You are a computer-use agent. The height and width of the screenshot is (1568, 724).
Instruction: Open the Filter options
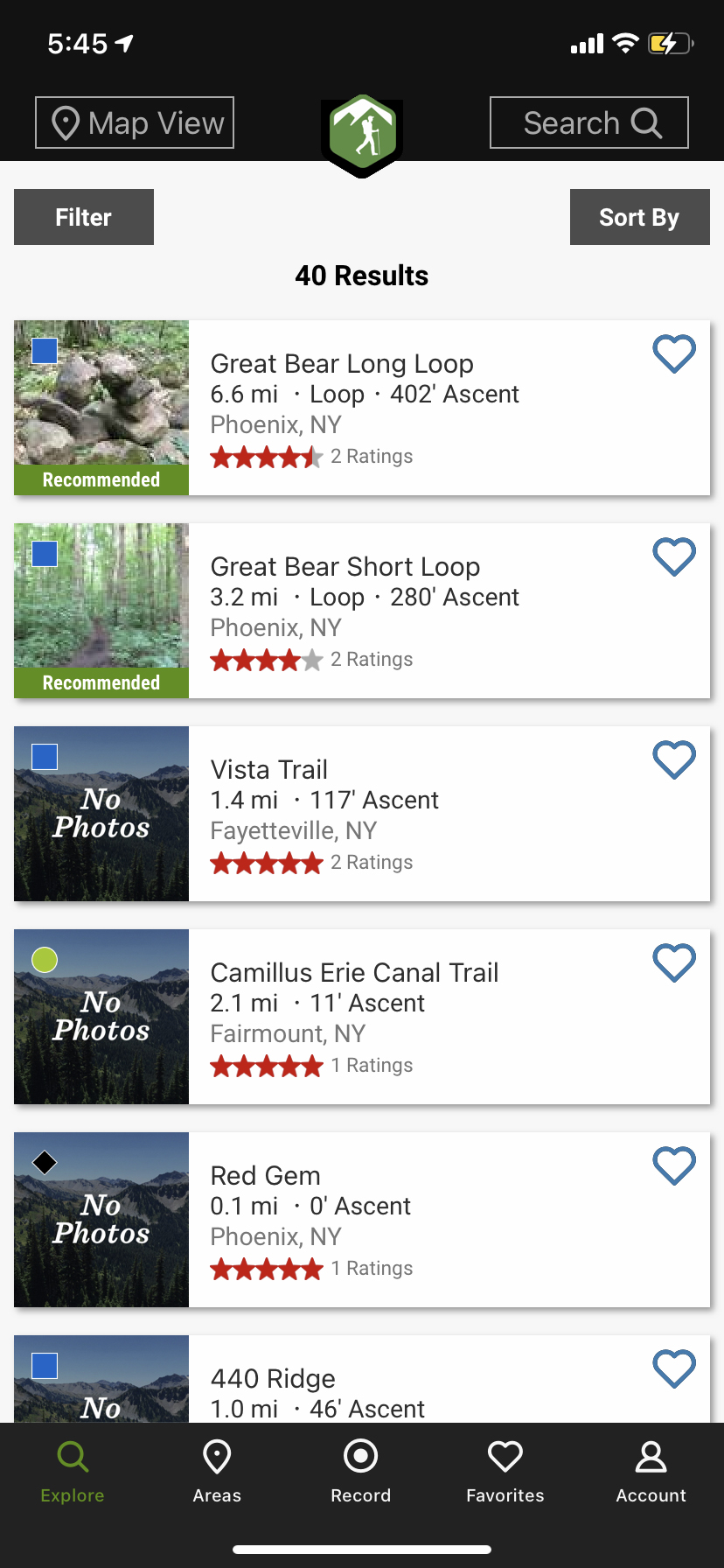84,217
